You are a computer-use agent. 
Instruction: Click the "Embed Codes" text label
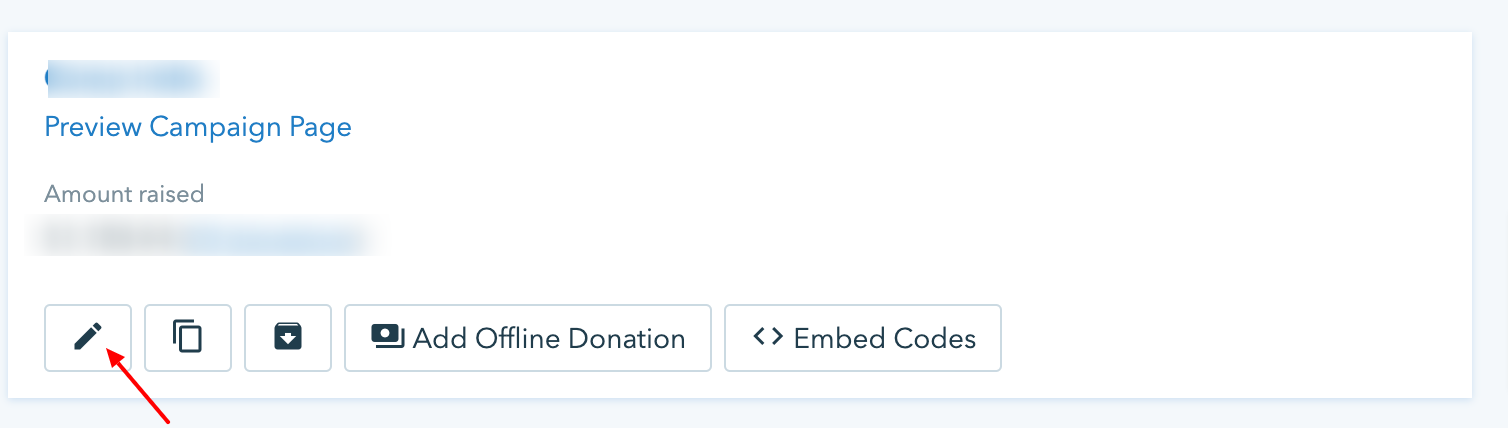pos(884,338)
